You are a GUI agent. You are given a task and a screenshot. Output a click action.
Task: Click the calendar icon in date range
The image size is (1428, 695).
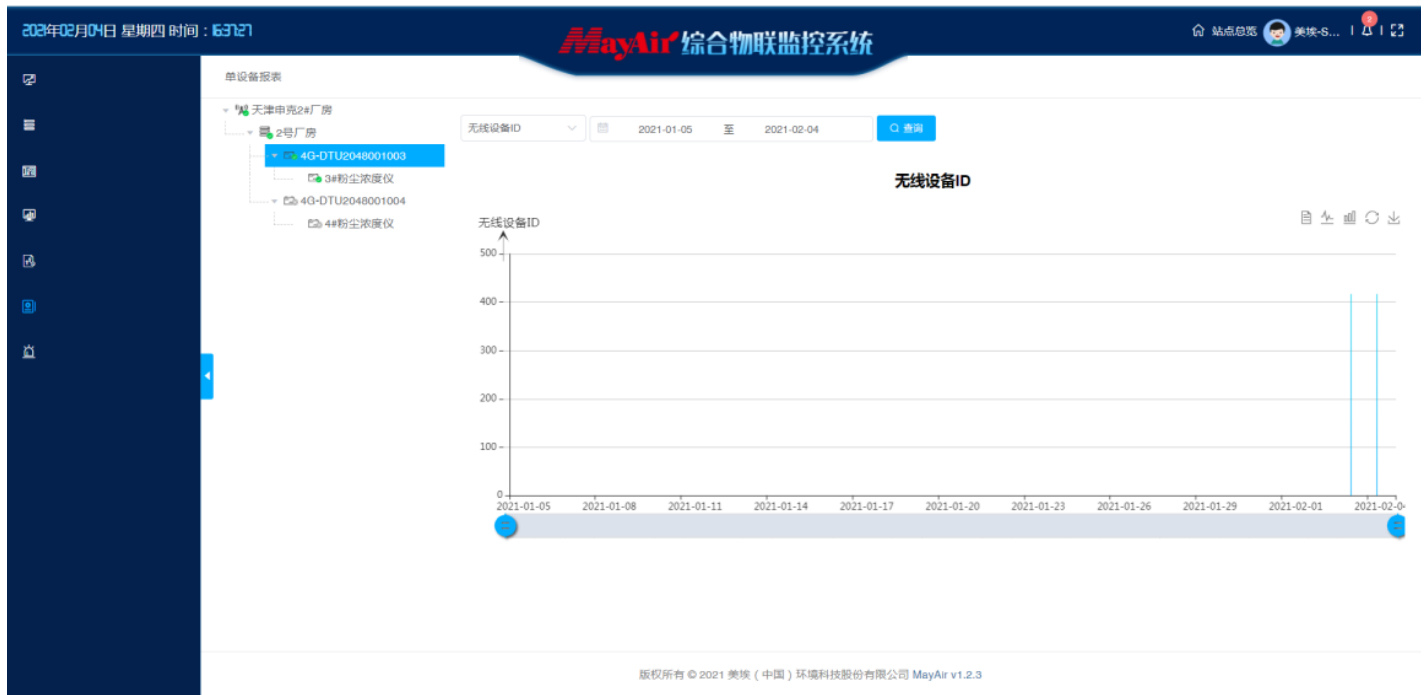click(x=603, y=128)
